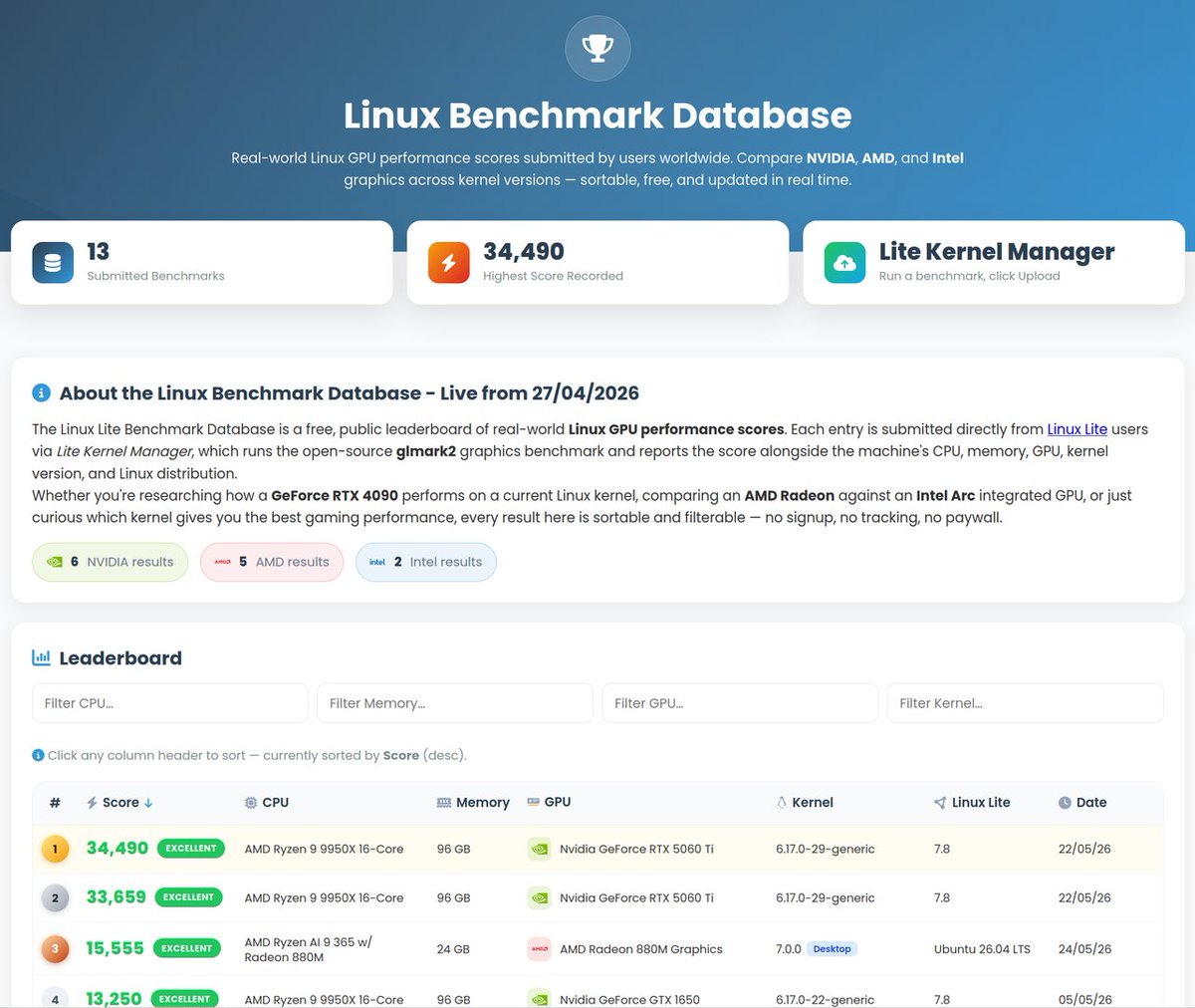This screenshot has height=1008, width=1195.
Task: Sort the table by Date column
Action: [1082, 803]
